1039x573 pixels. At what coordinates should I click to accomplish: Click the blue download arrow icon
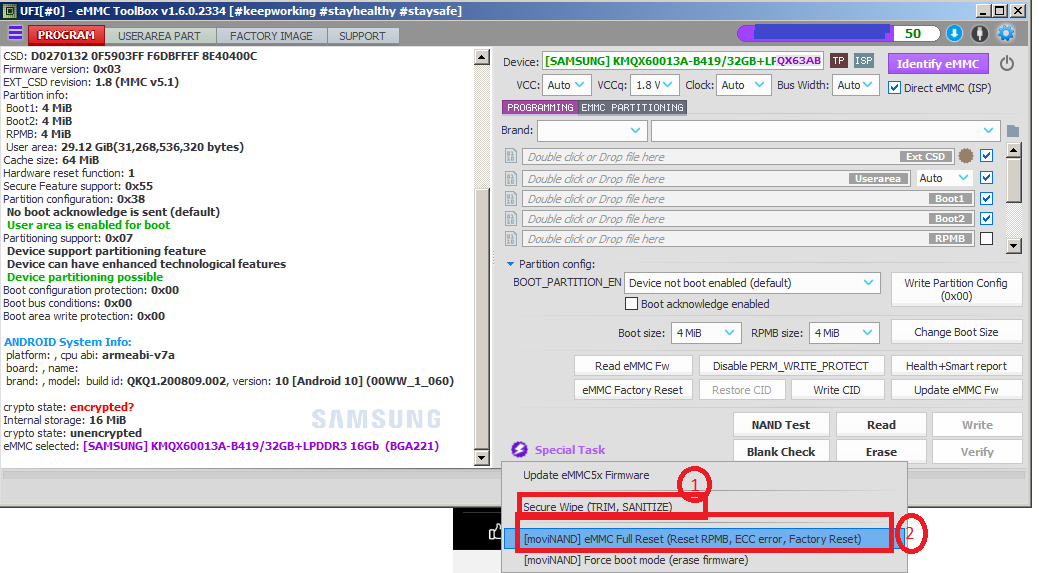click(x=954, y=34)
